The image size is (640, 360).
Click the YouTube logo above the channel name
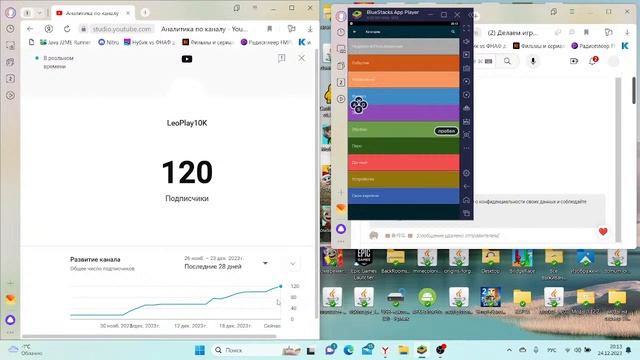pyautogui.click(x=187, y=59)
